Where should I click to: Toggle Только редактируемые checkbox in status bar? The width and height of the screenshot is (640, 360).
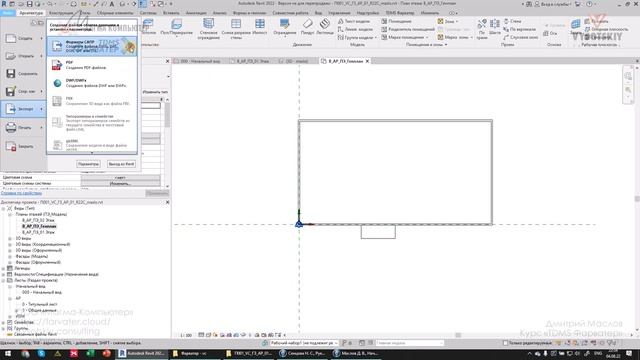pyautogui.click(x=505, y=343)
